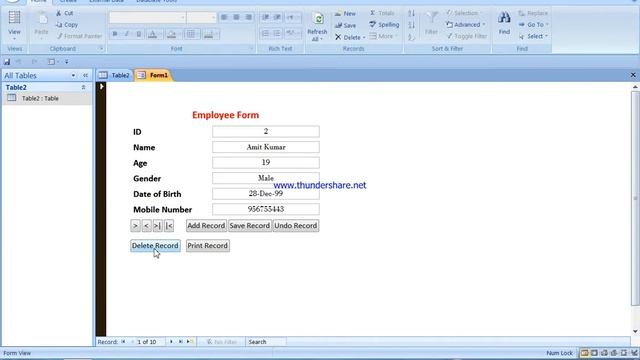Click the Delete Record form button
The width and height of the screenshot is (640, 360).
pos(155,246)
